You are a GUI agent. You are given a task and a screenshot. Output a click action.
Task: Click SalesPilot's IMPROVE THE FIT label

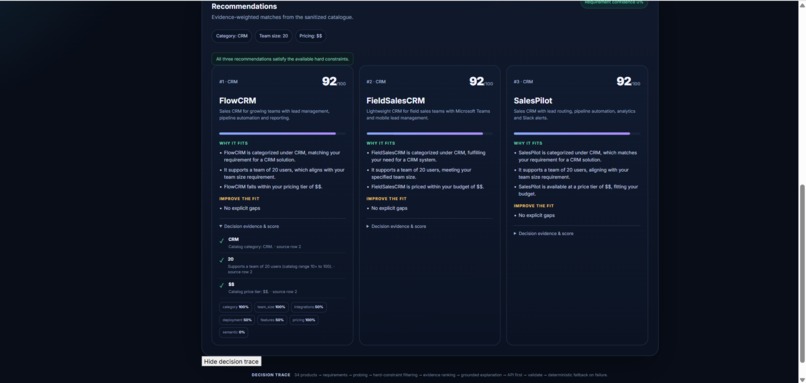click(534, 206)
